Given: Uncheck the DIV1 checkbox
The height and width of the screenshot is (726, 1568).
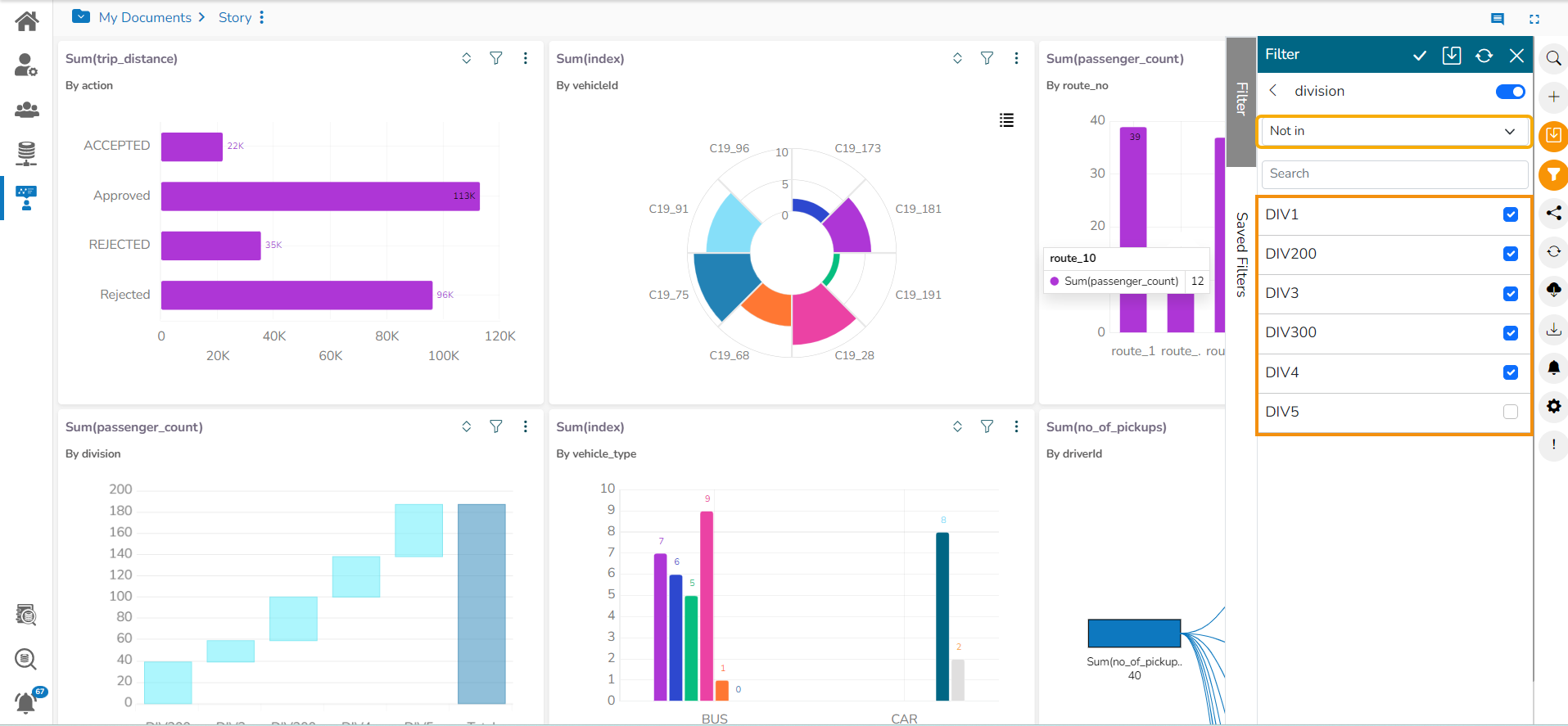Looking at the screenshot, I should [x=1510, y=214].
